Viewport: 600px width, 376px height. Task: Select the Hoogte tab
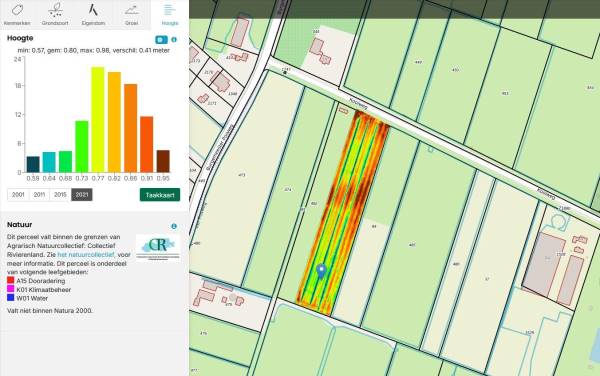tap(170, 15)
